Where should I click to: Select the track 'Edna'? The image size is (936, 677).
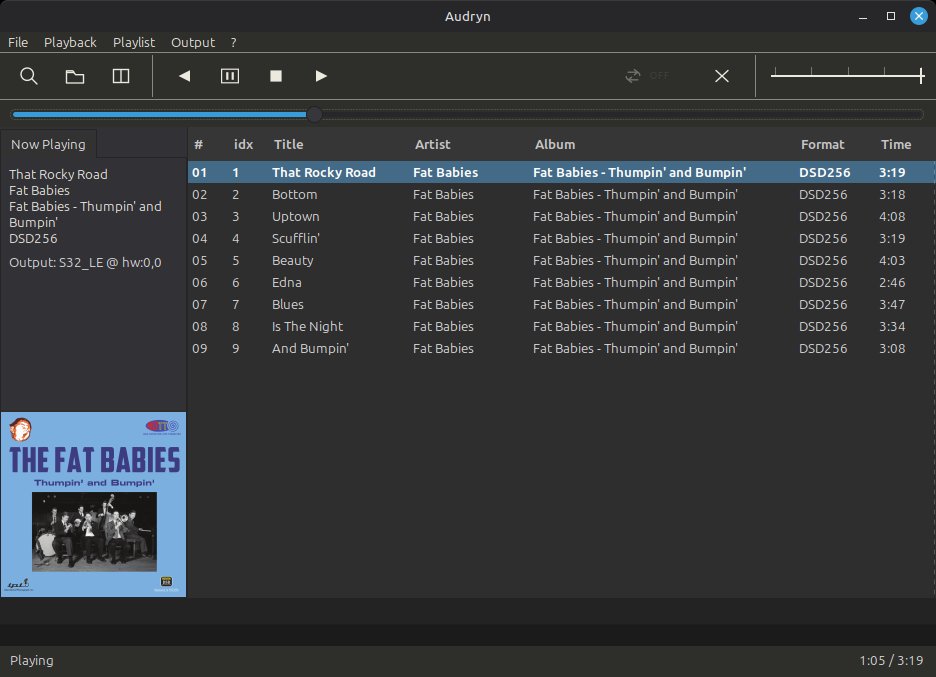(x=561, y=282)
